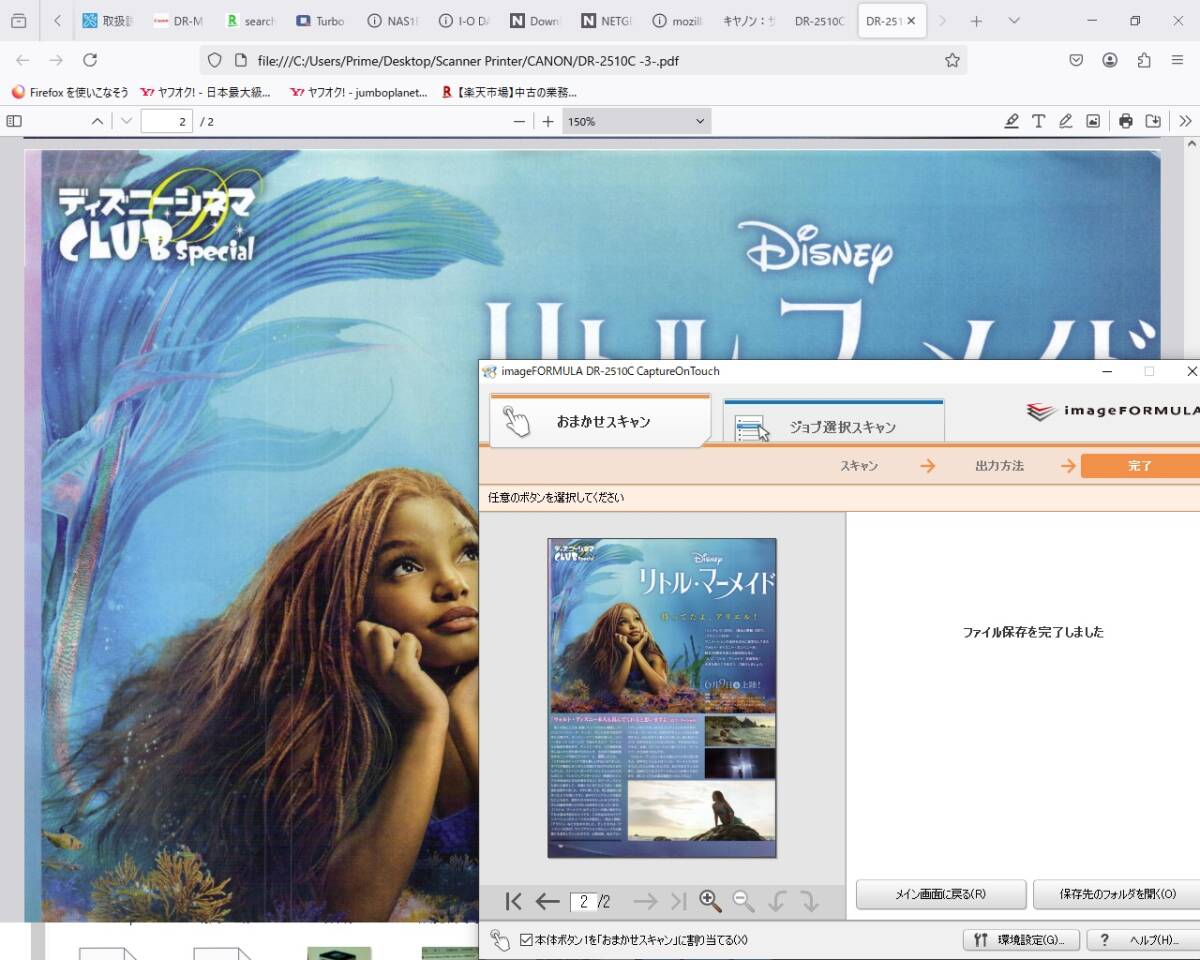The image size is (1200, 960).
Task: Switch to the NAS1 tab
Action: tap(392, 21)
